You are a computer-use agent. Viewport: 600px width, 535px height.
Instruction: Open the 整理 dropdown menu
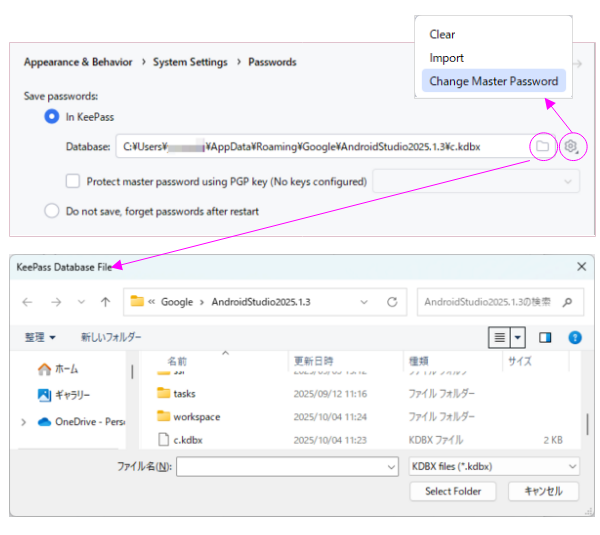pyautogui.click(x=40, y=338)
